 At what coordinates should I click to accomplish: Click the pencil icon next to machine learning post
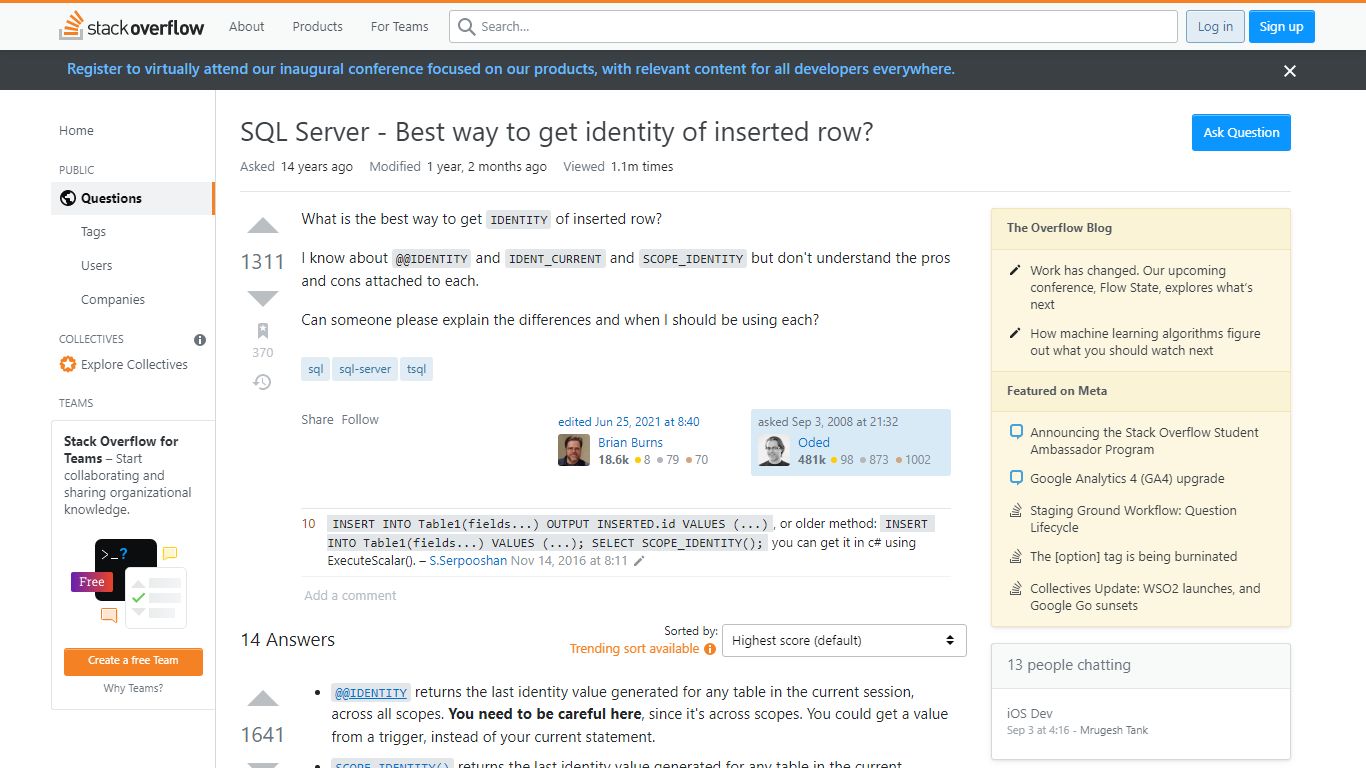pos(1015,334)
